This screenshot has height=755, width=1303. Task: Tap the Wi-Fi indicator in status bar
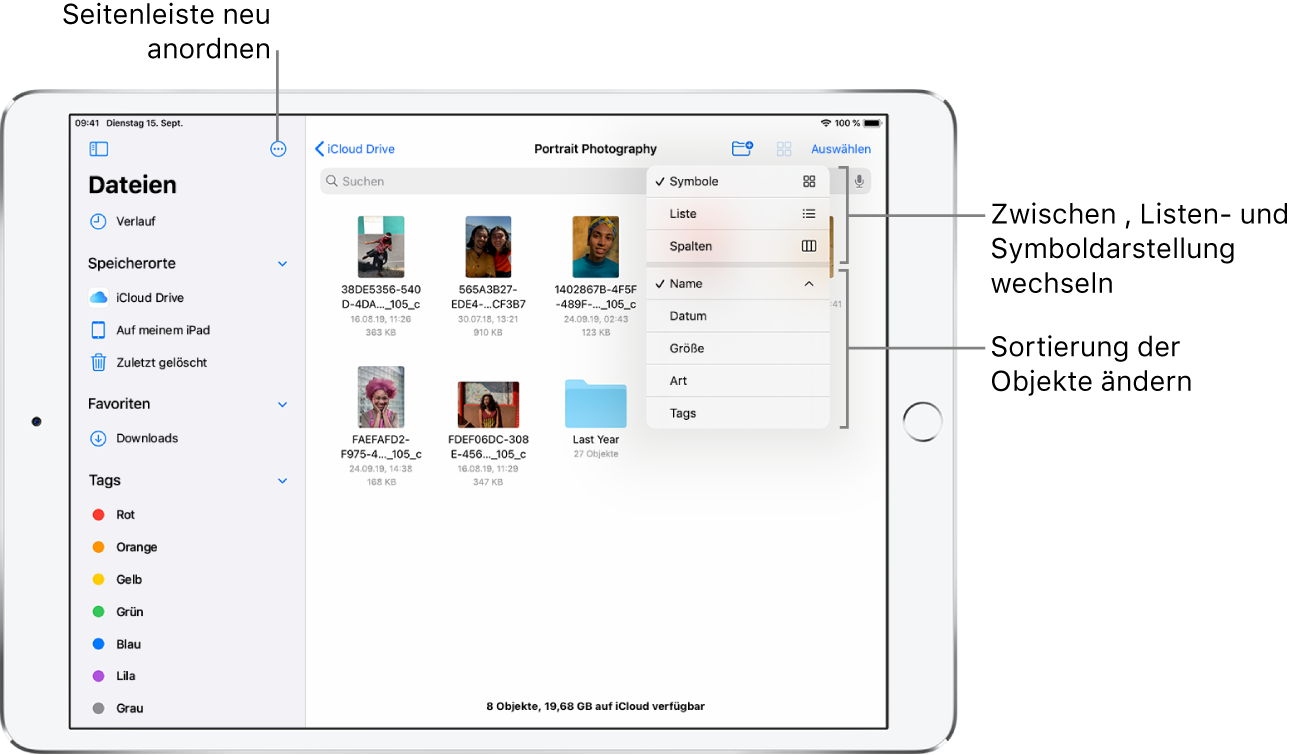825,123
